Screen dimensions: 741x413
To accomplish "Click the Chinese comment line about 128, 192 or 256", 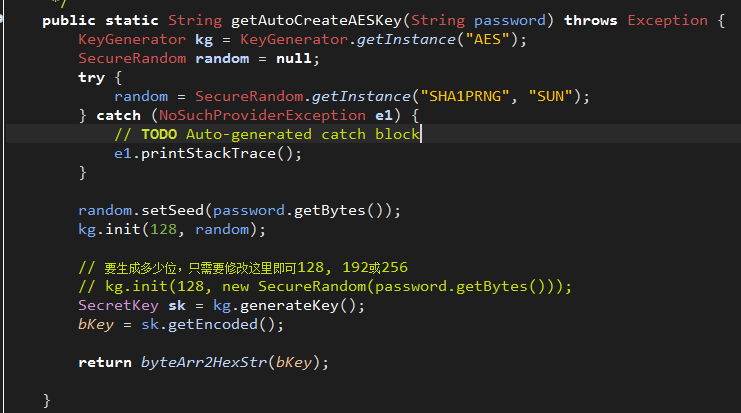I will (x=243, y=267).
